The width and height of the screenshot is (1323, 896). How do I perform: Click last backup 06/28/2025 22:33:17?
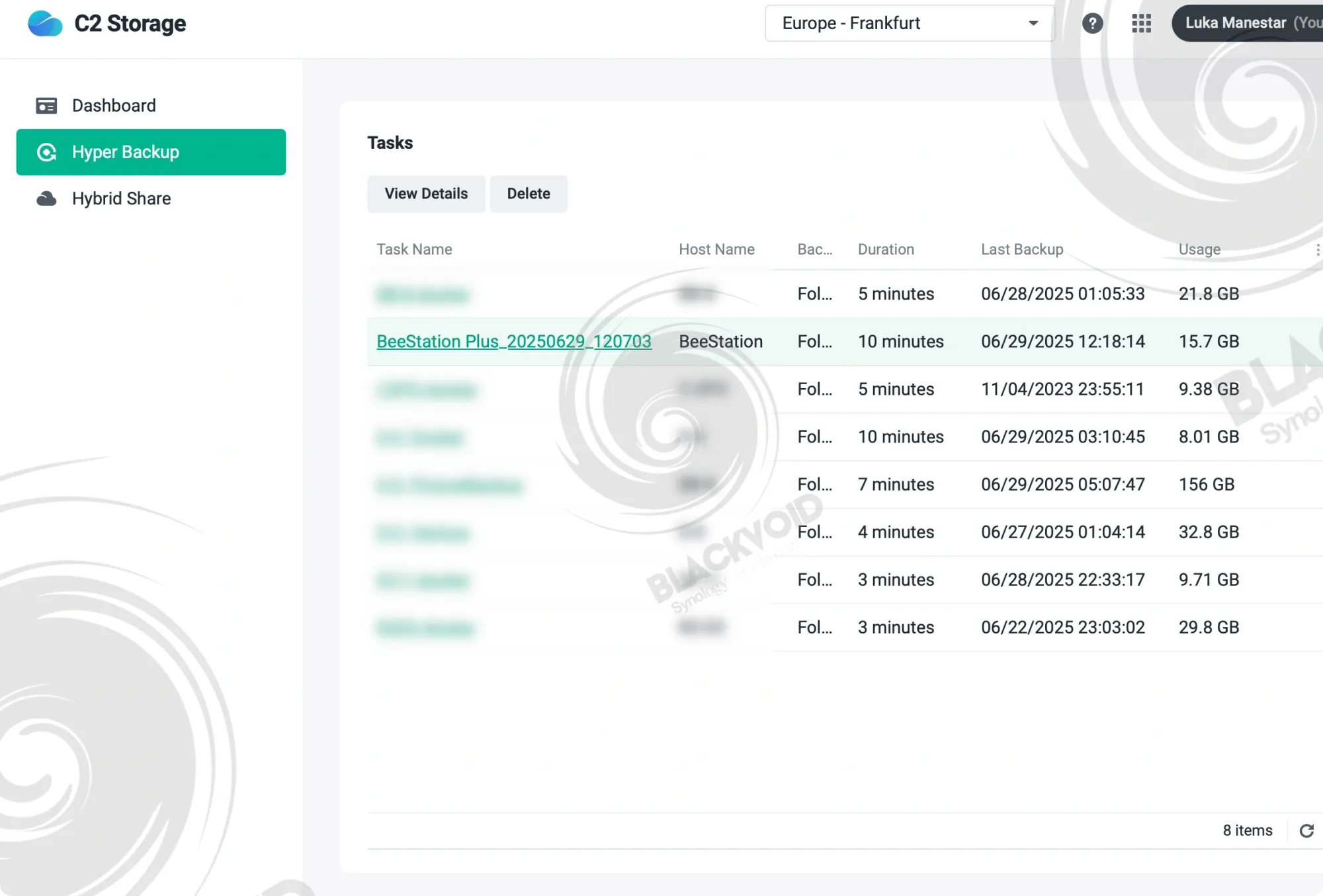[1062, 579]
